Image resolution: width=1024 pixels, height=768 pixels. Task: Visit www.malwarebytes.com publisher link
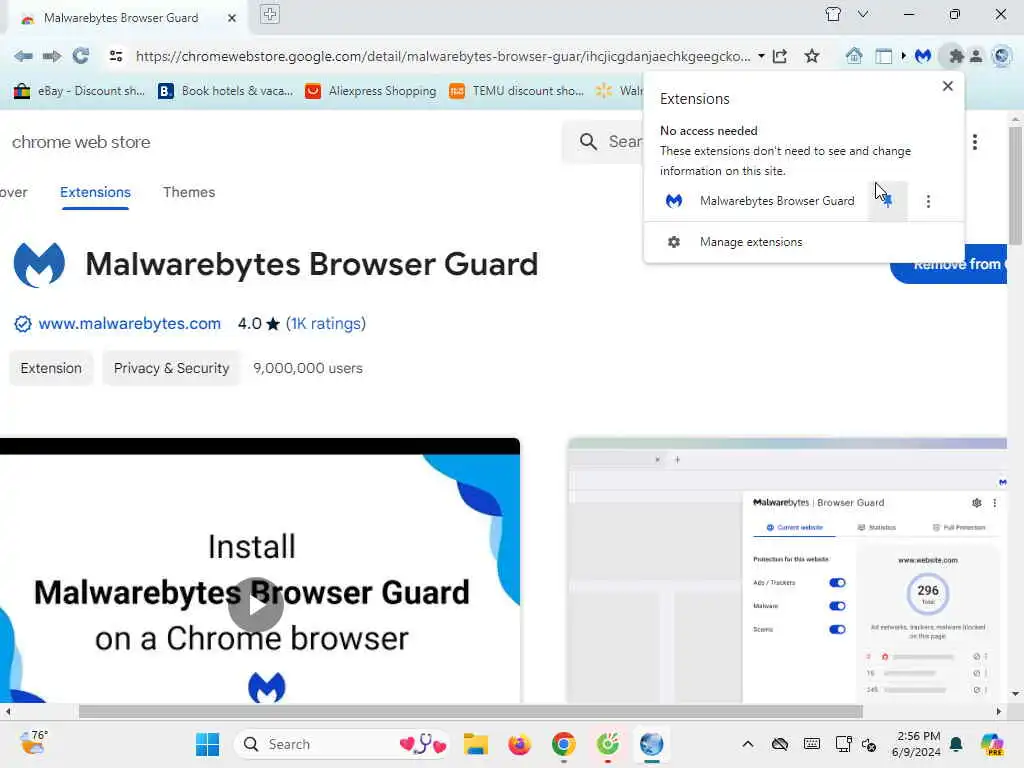click(x=129, y=324)
